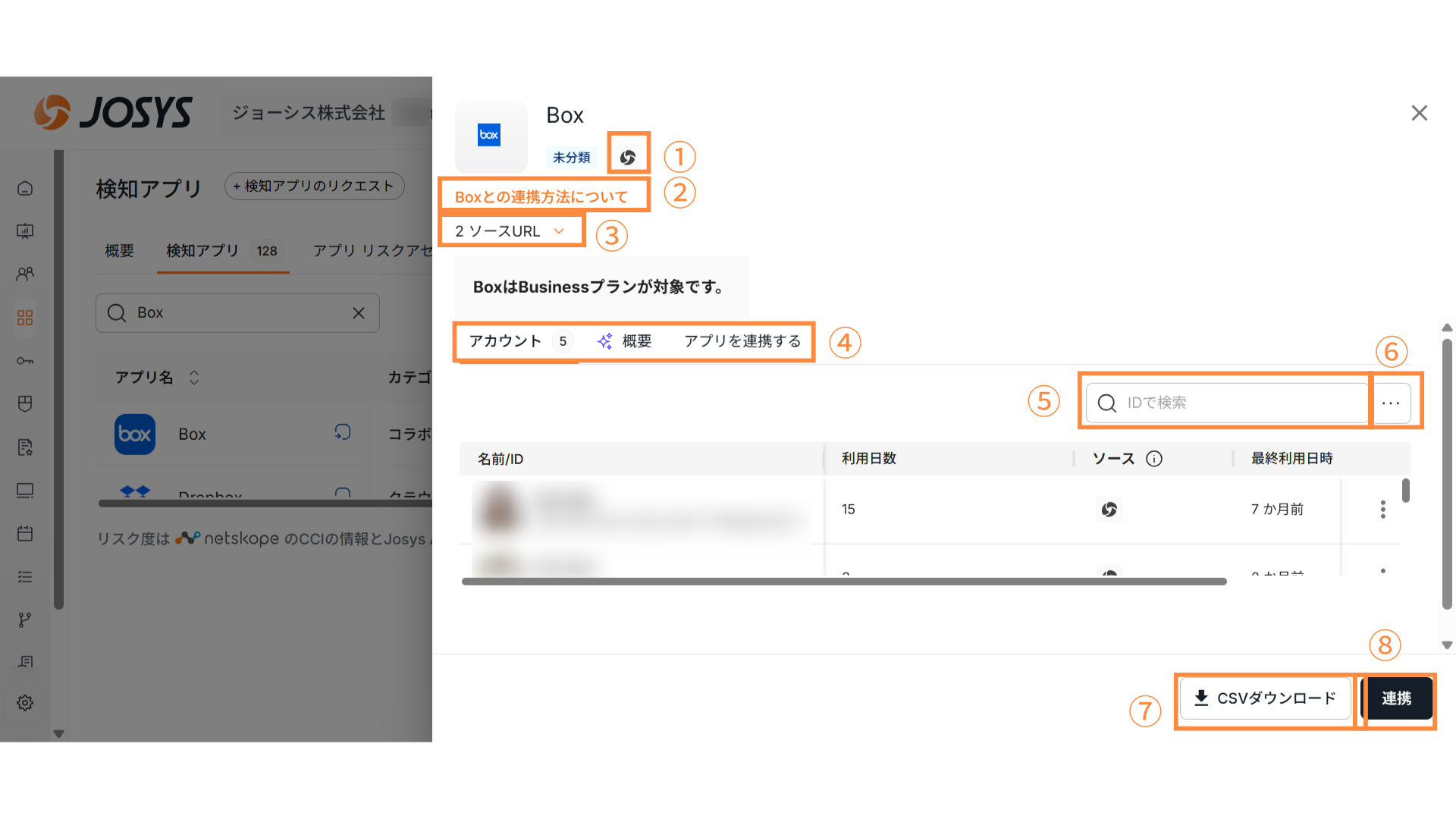
Task: Open the three-dot menu on first account row
Action: click(x=1382, y=510)
